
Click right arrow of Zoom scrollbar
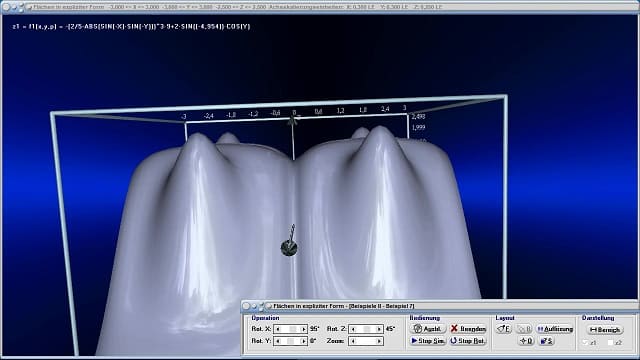point(379,341)
